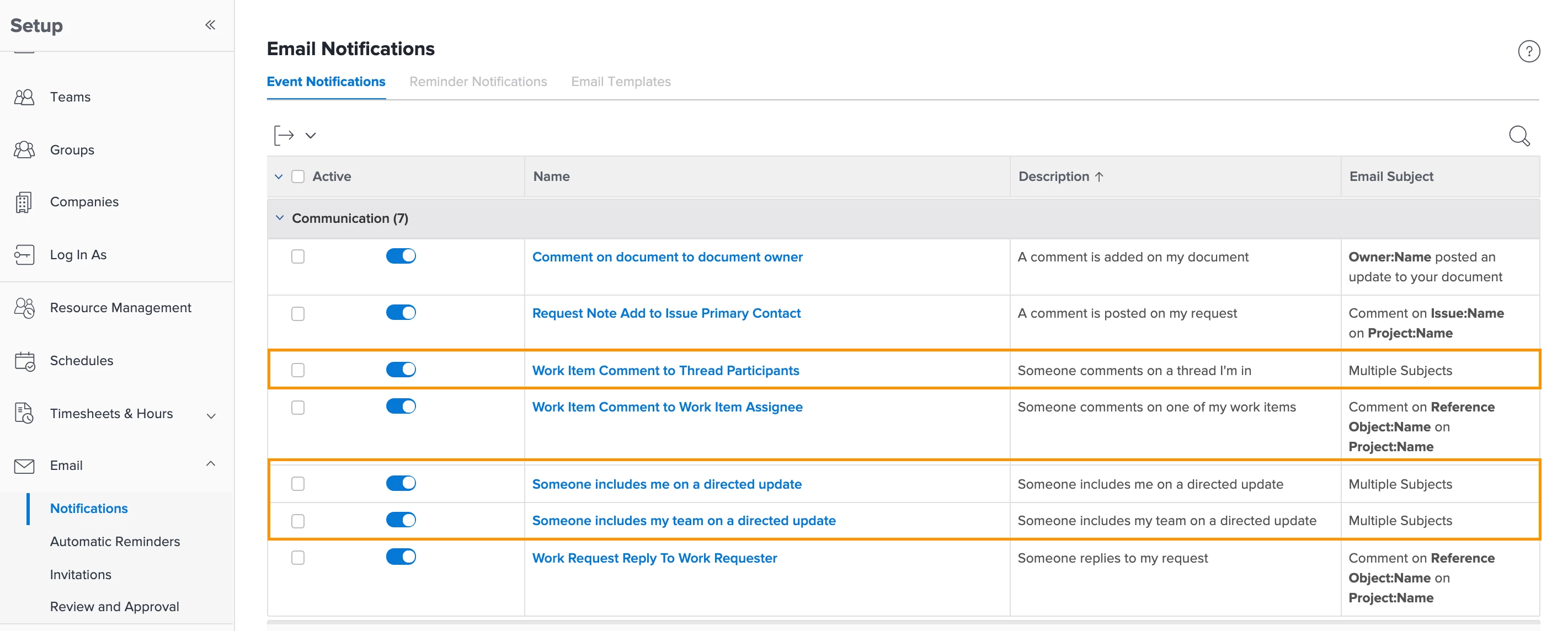1568x631 pixels.
Task: Disable Comment on document owner toggle
Action: pyautogui.click(x=401, y=256)
